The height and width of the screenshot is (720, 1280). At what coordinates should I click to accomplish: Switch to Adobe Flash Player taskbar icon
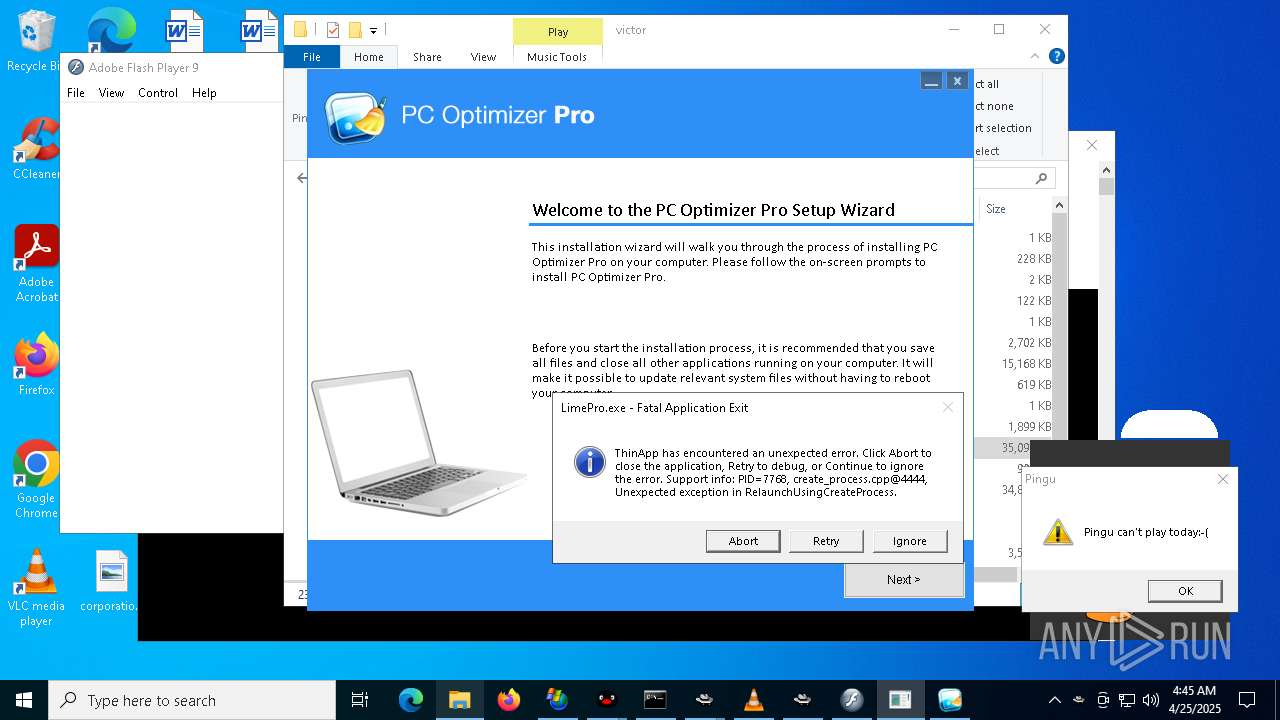[851, 700]
